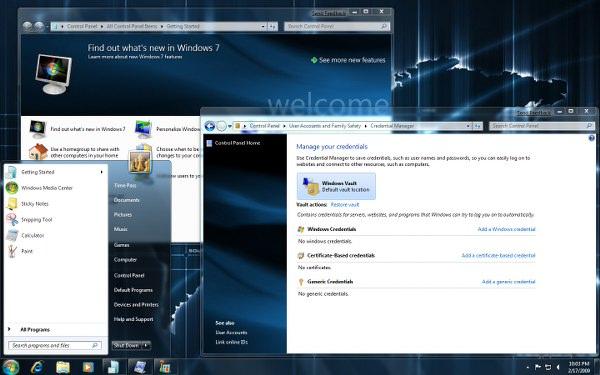Open address bar dropdown in Getting Started window
600x375 pixels.
pos(263,26)
